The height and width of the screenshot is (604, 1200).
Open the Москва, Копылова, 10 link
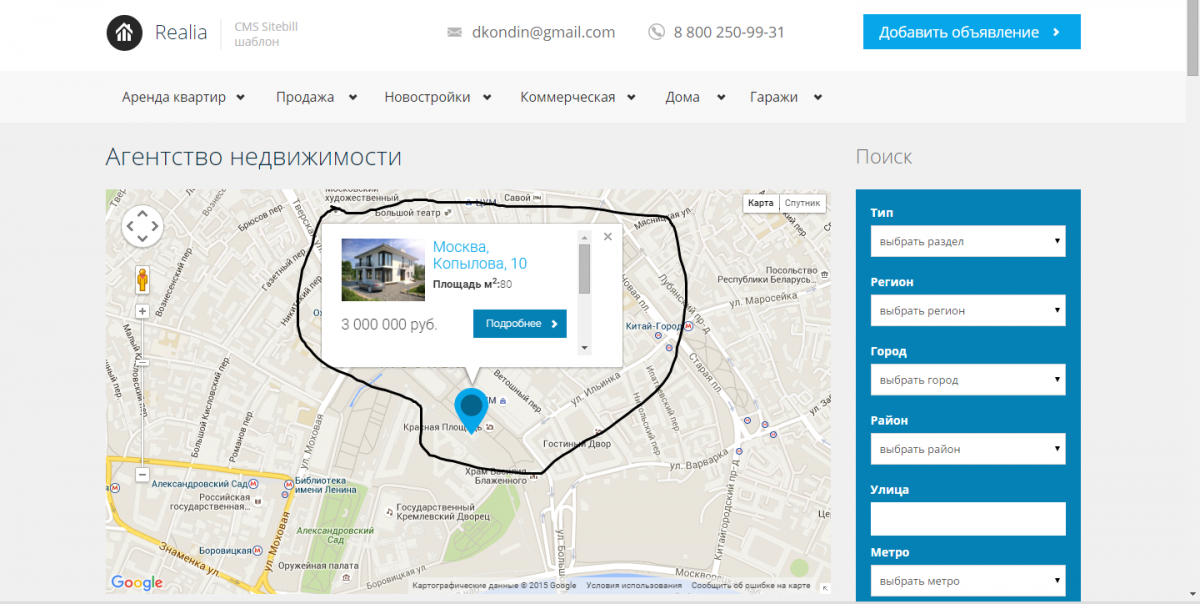click(480, 255)
